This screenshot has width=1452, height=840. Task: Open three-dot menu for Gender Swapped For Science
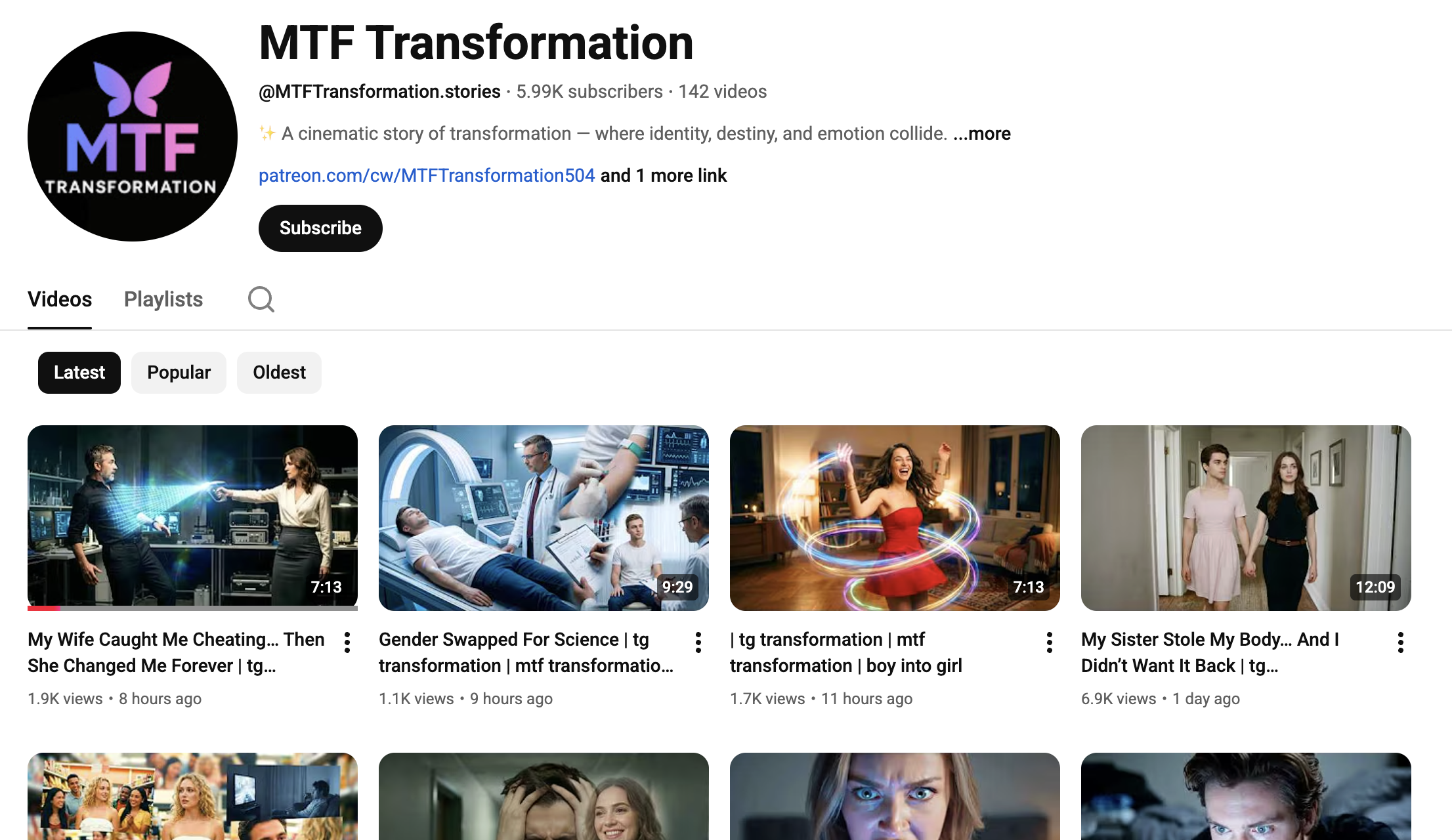pyautogui.click(x=698, y=642)
